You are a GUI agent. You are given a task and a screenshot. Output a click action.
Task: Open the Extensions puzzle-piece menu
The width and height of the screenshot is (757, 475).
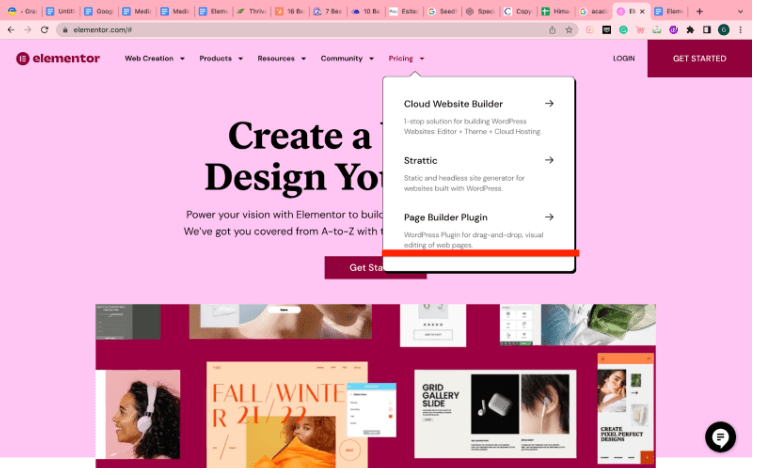(x=690, y=30)
